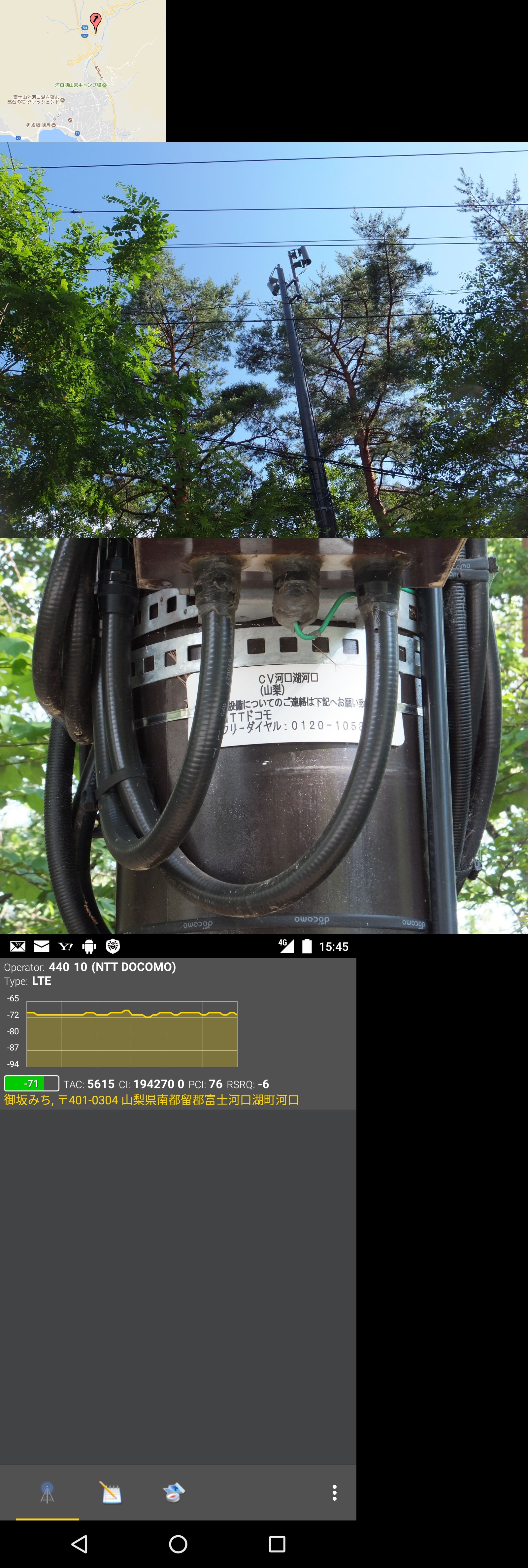Click the -80 label on graph axis
The image size is (528, 1568).
tap(13, 1031)
